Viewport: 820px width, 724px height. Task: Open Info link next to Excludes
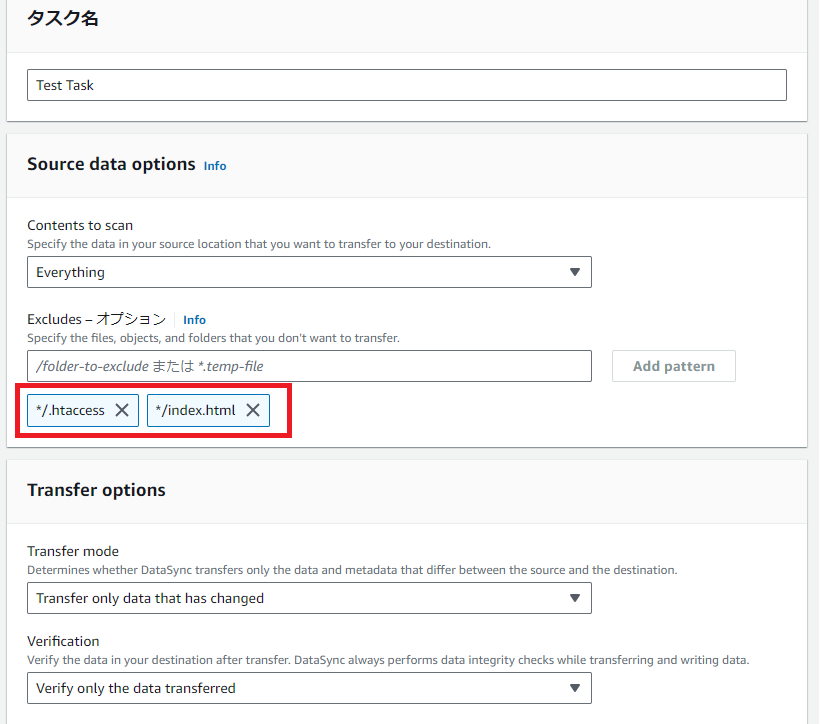(195, 320)
